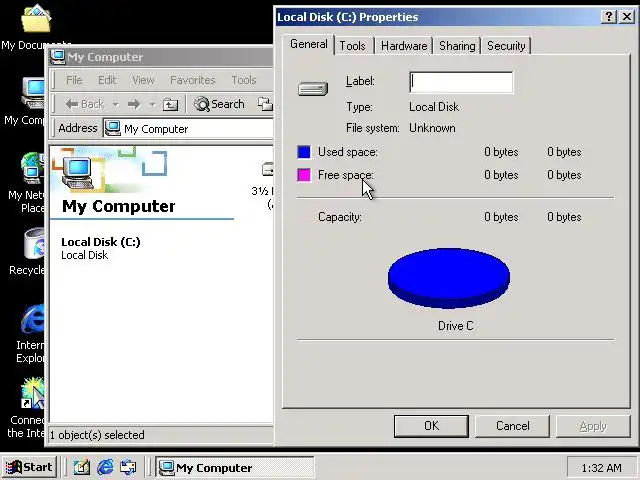Viewport: 640px width, 480px height.
Task: Select Internet Explorer desktop icon
Action: tap(33, 318)
